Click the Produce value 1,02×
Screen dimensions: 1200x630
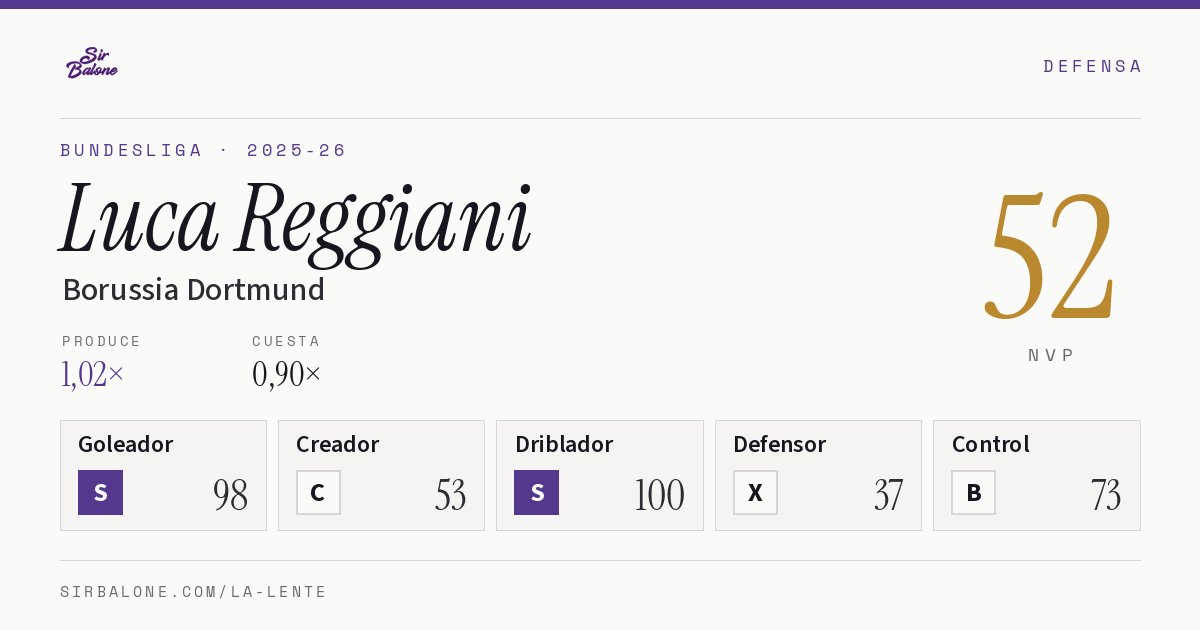[x=92, y=374]
